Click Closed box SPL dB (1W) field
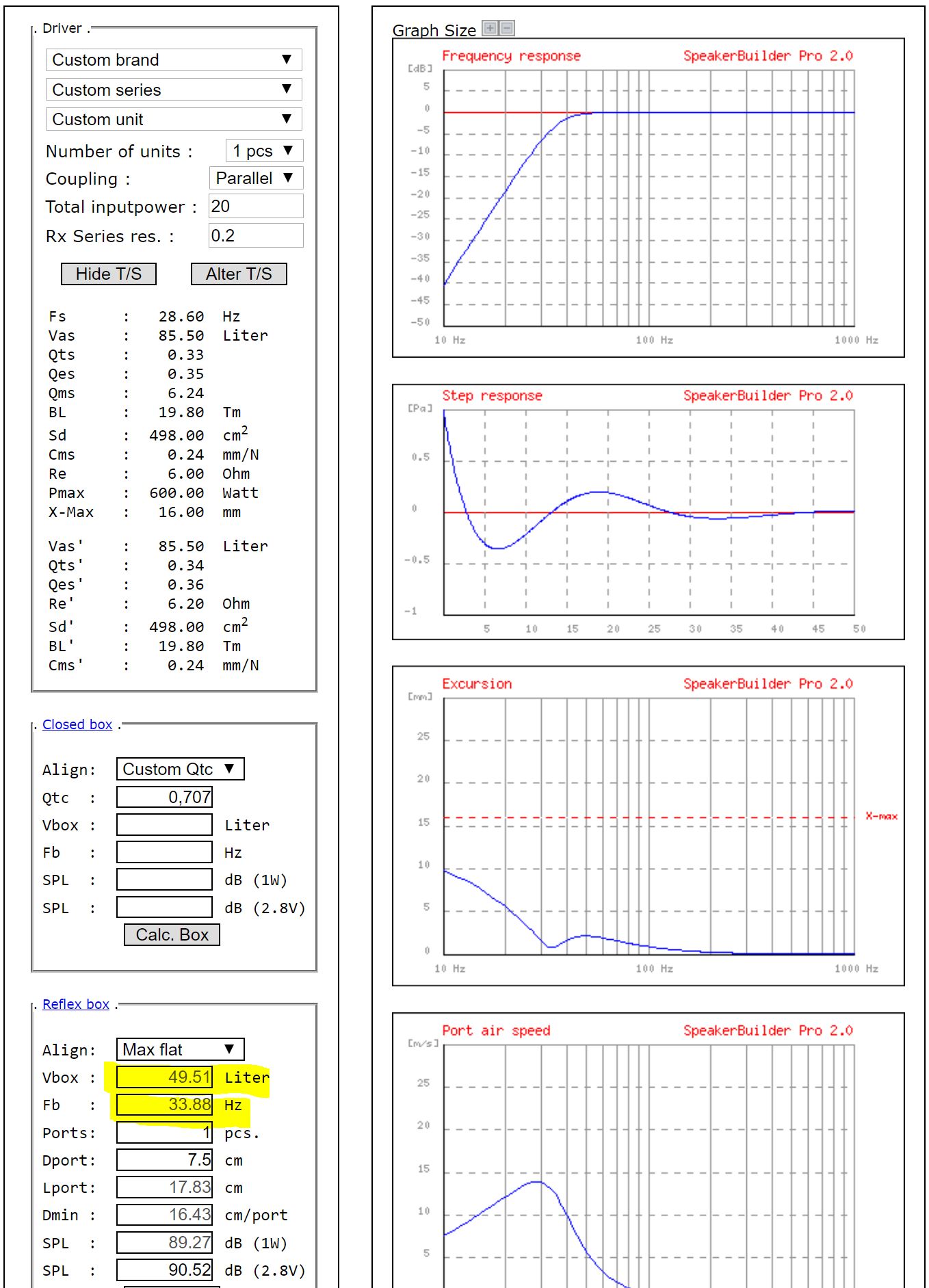Screen dimensions: 929x1288 (164, 879)
